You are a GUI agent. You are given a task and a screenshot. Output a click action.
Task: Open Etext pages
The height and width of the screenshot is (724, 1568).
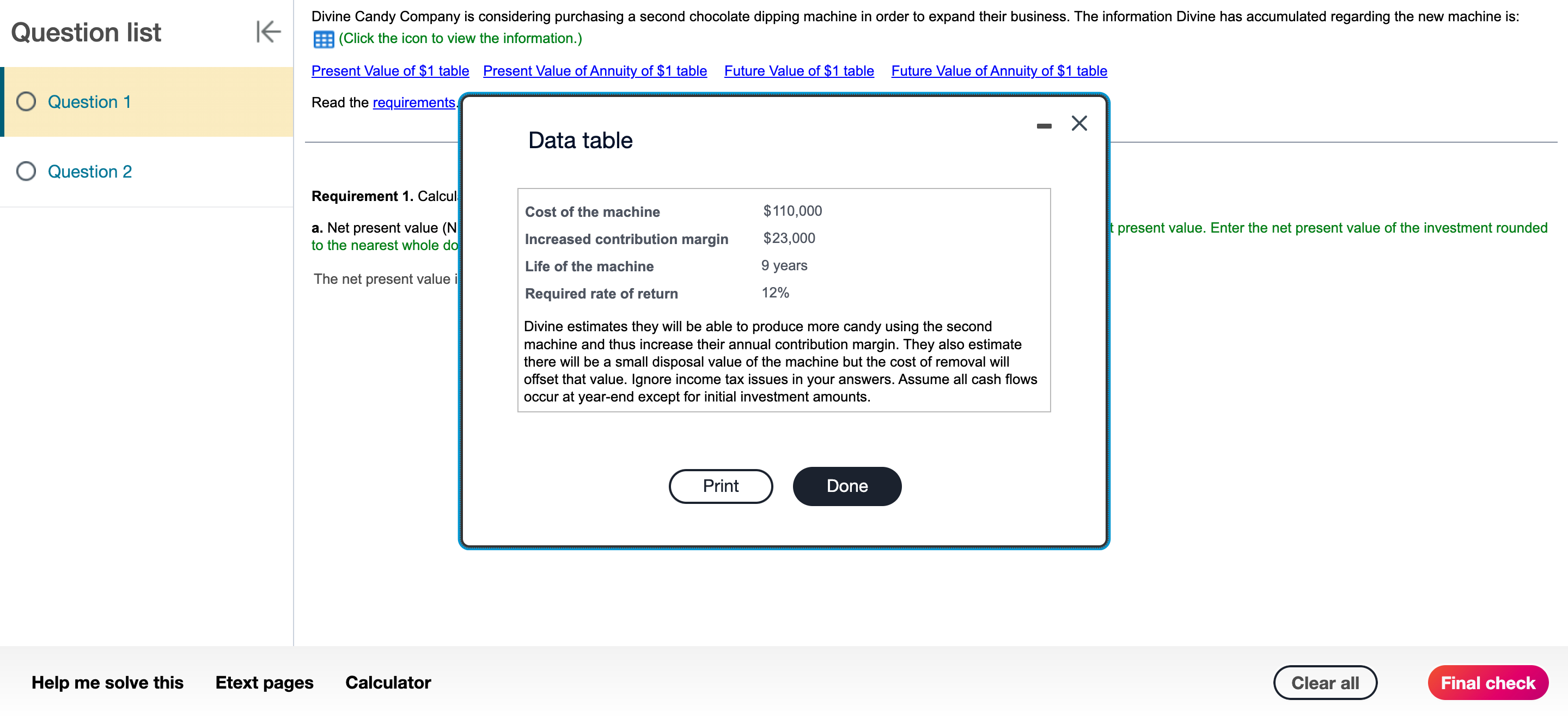[264, 683]
